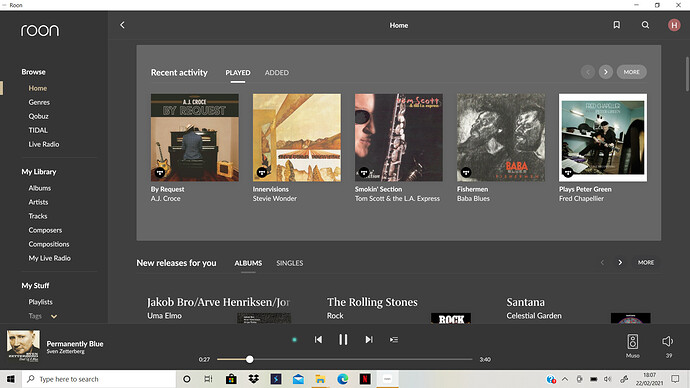Open Task View in taskbar
The width and height of the screenshot is (690, 388).
(x=208, y=379)
